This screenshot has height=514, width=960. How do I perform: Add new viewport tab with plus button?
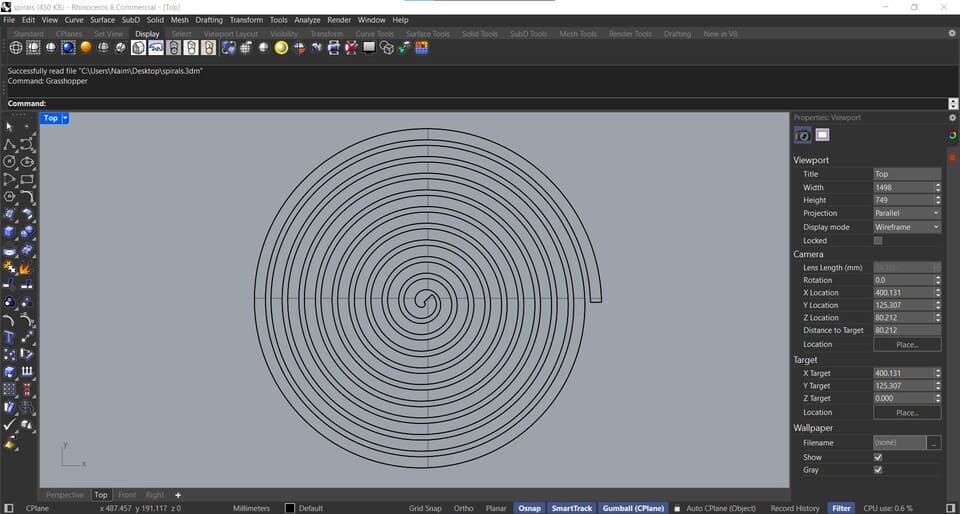178,495
